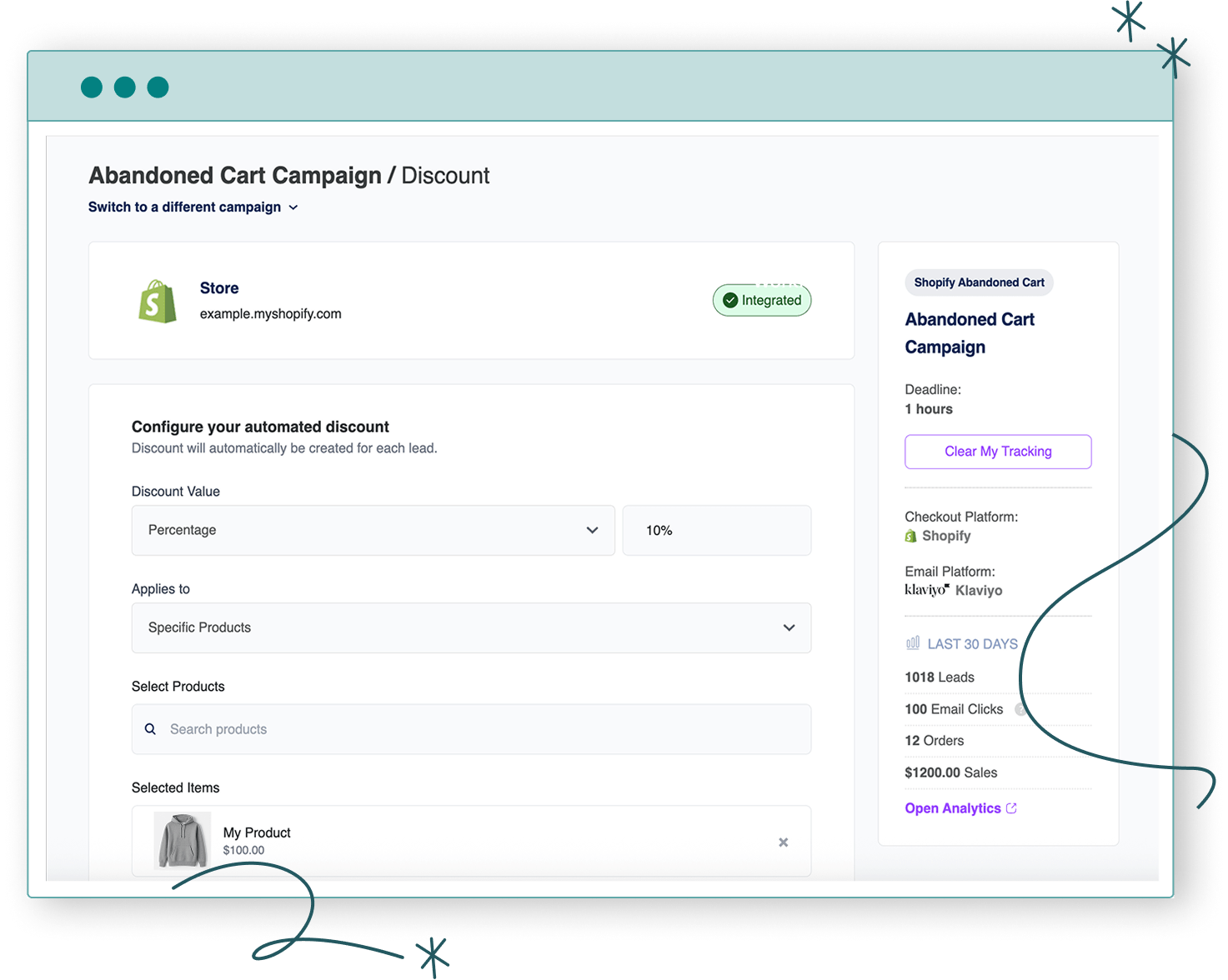The width and height of the screenshot is (1228, 980).
Task: Click the help icon next to Email Clicks
Action: (x=1020, y=709)
